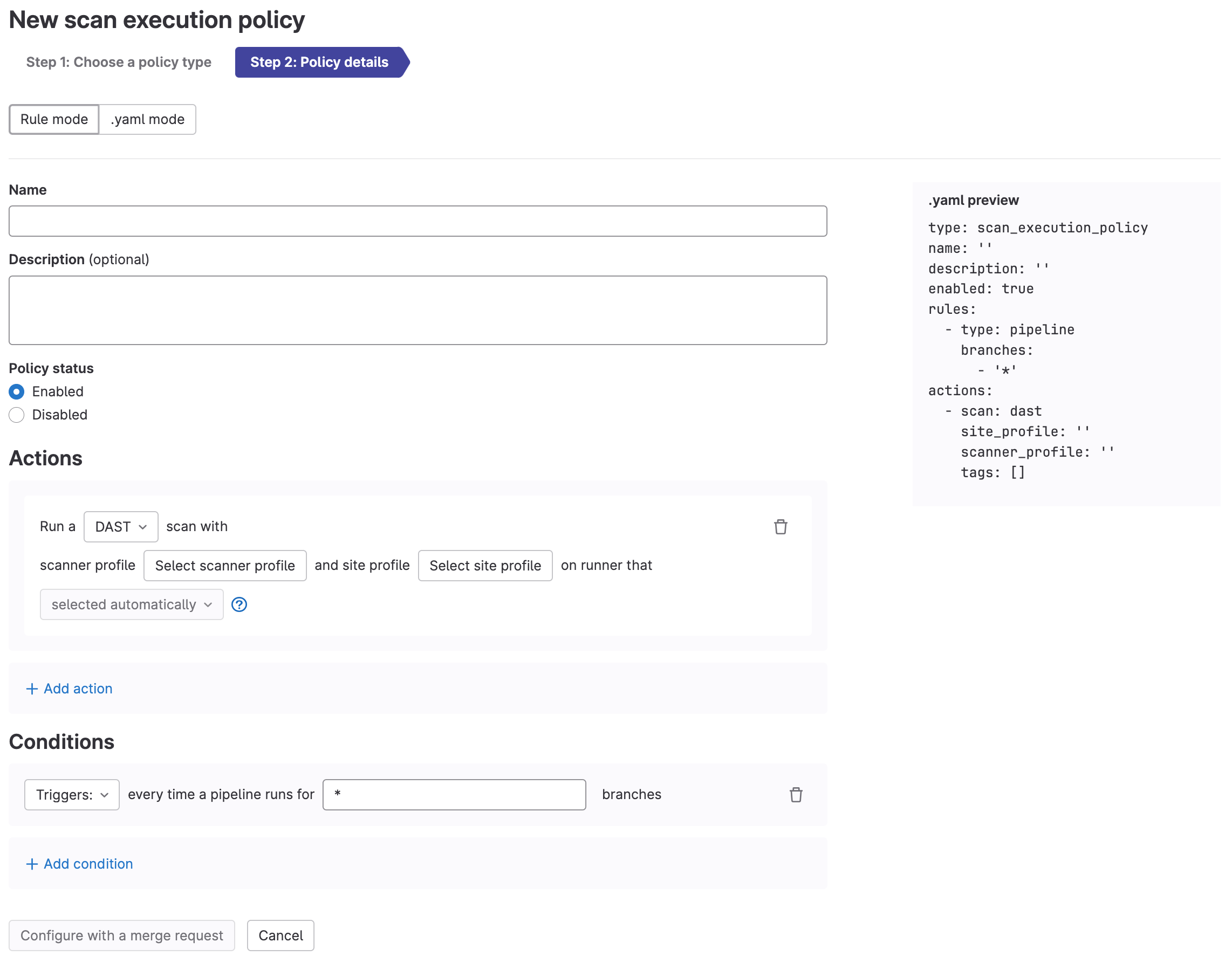
Task: Open the runner selection help icon
Action: pos(239,604)
